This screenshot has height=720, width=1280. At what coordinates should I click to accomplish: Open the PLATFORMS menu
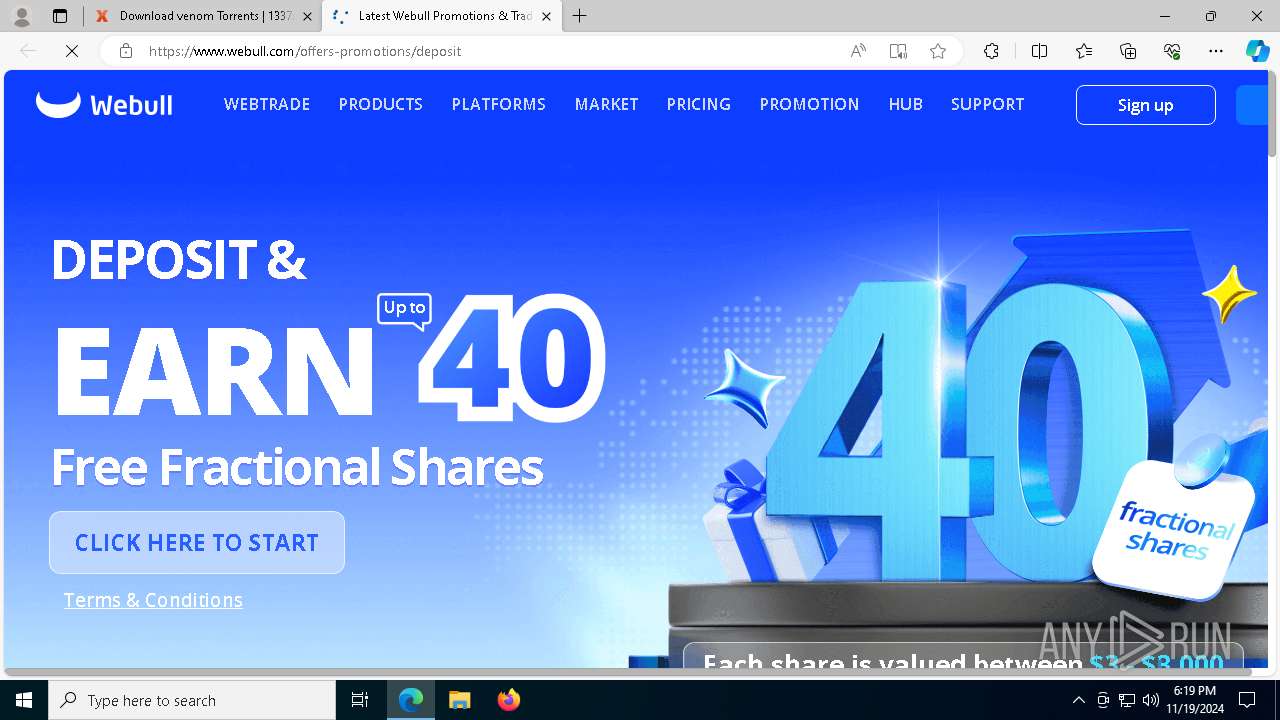click(x=499, y=104)
